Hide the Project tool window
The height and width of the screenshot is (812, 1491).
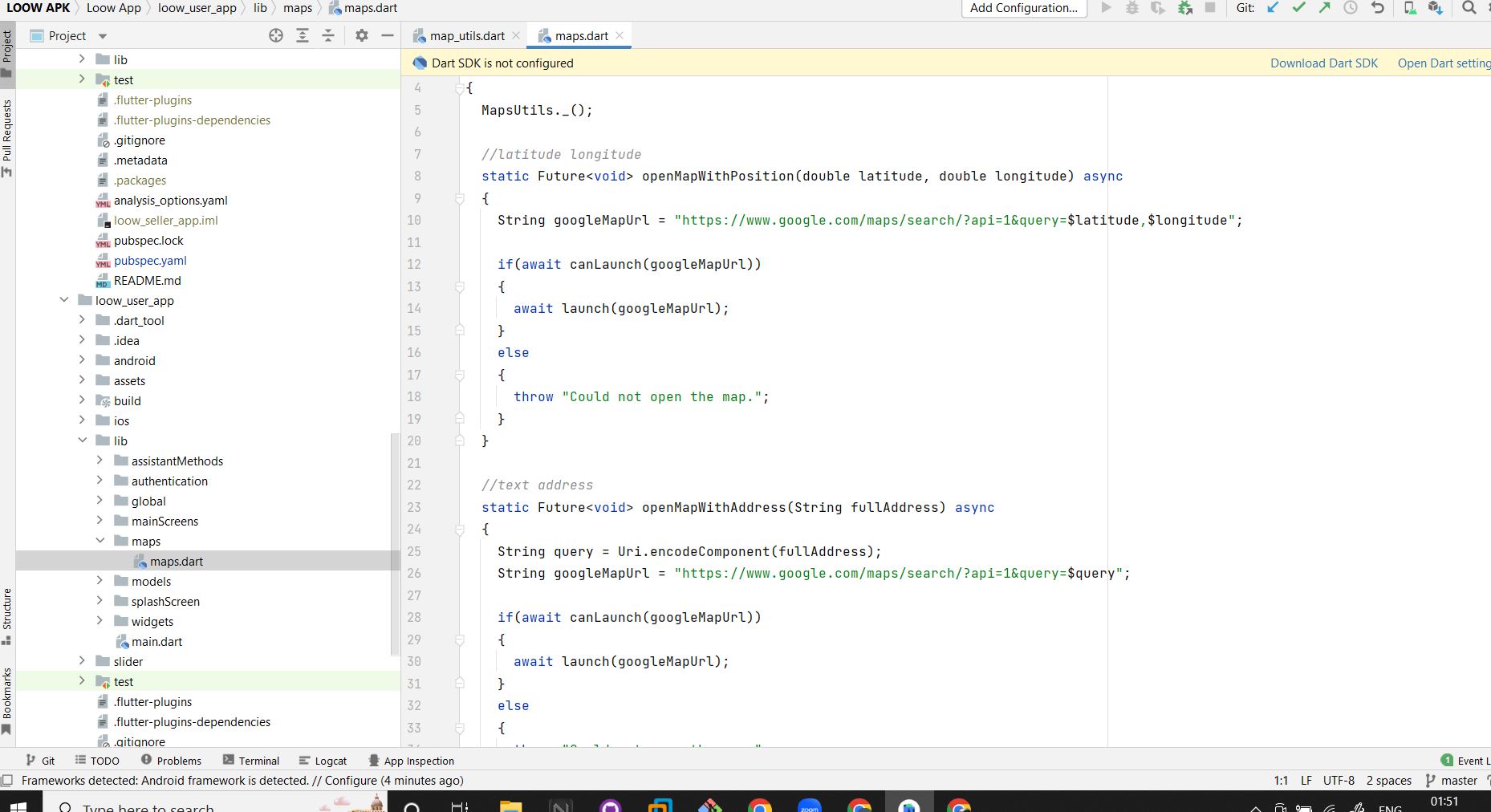coord(388,35)
